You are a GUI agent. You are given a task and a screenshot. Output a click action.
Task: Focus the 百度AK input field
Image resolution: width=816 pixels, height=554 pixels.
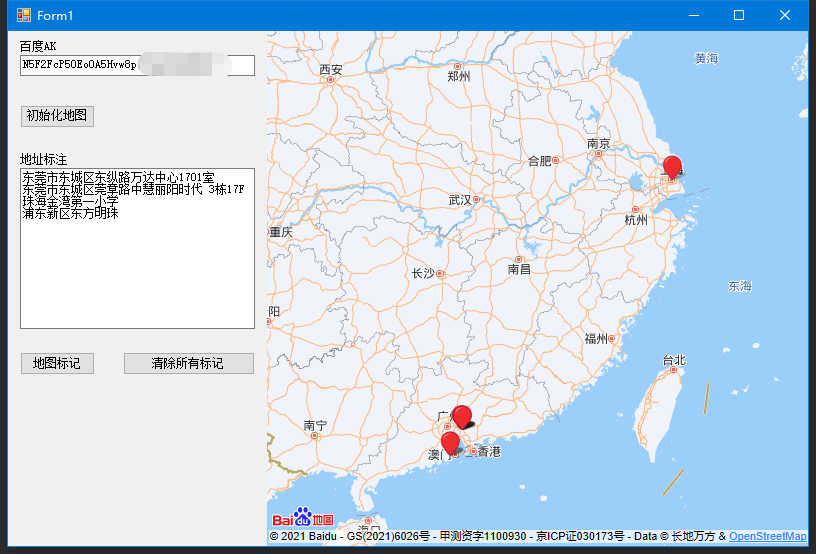coord(137,65)
